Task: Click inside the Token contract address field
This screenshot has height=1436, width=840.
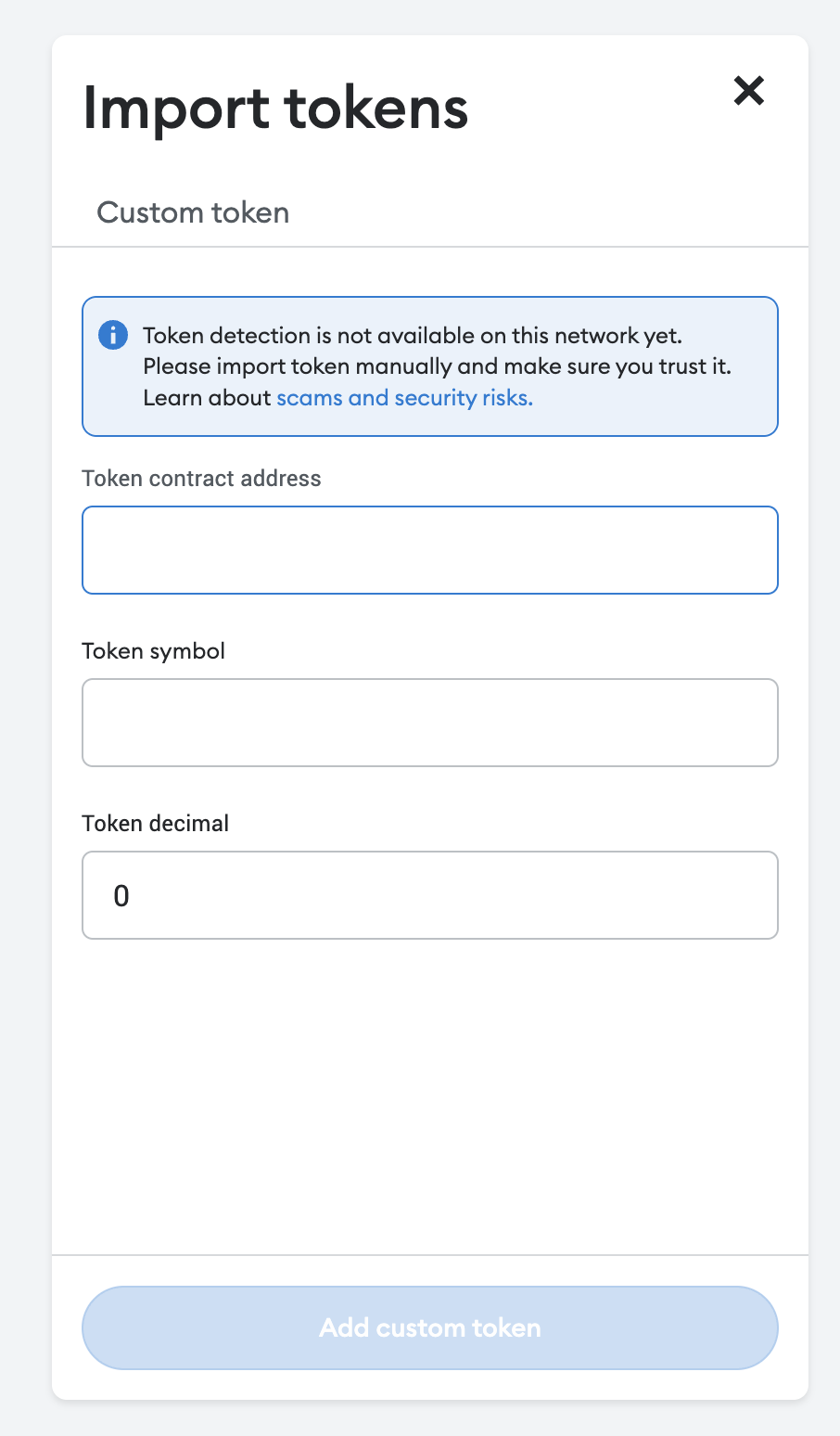Action: coord(429,549)
